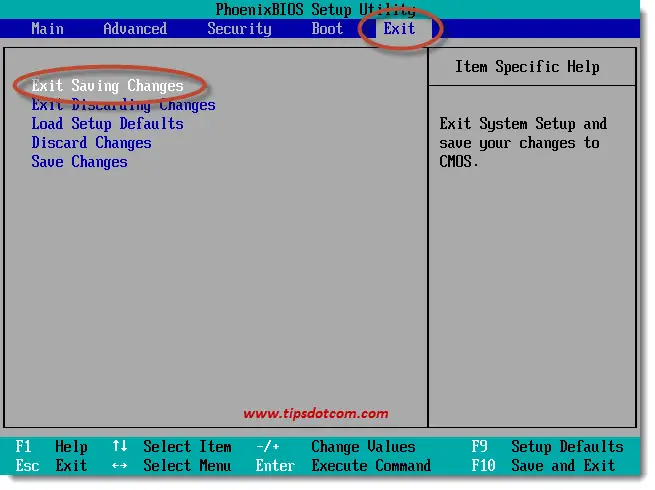655x490 pixels.
Task: Select Exit Discarding Changes option
Action: [123, 105]
